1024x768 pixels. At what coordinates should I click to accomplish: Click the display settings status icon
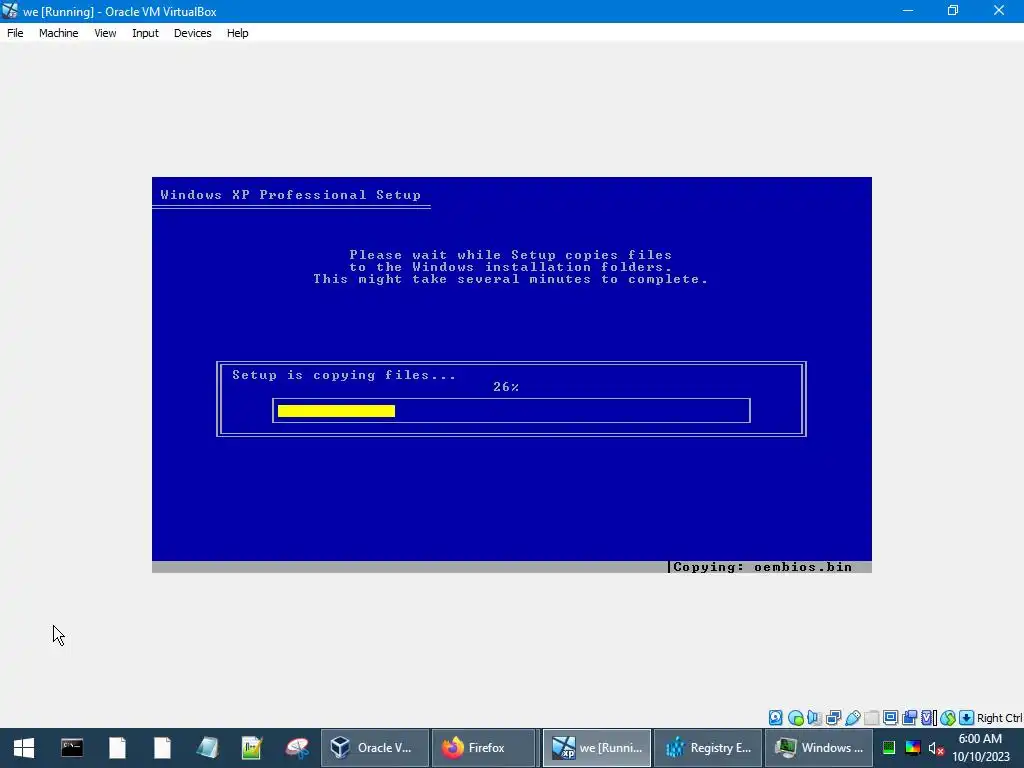pyautogui.click(x=890, y=718)
